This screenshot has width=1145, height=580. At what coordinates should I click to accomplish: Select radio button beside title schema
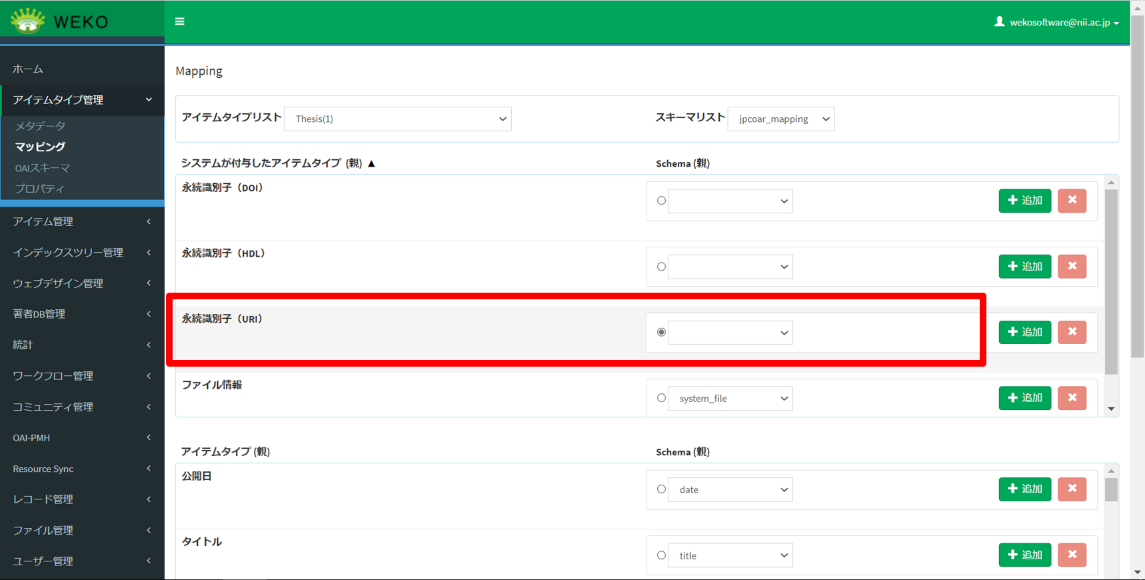click(661, 555)
